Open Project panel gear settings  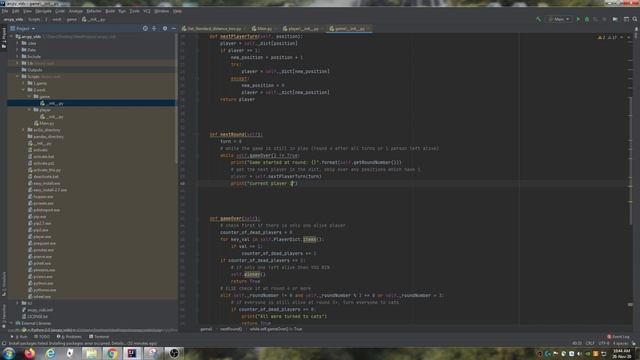pyautogui.click(x=165, y=29)
